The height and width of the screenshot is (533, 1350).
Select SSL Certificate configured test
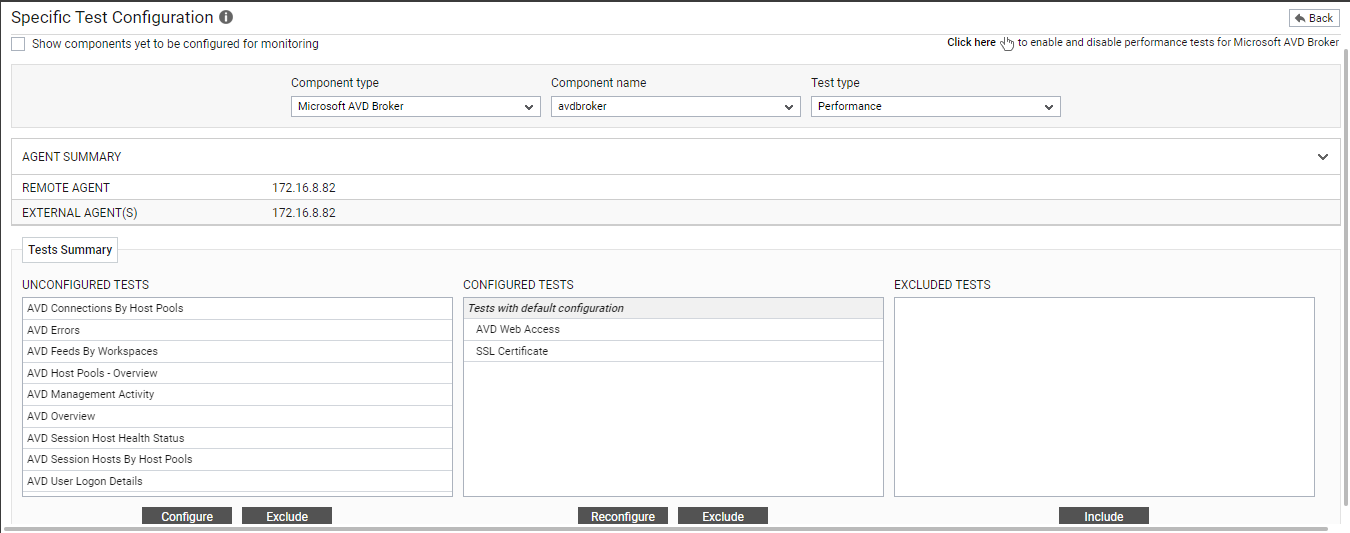[x=673, y=352]
